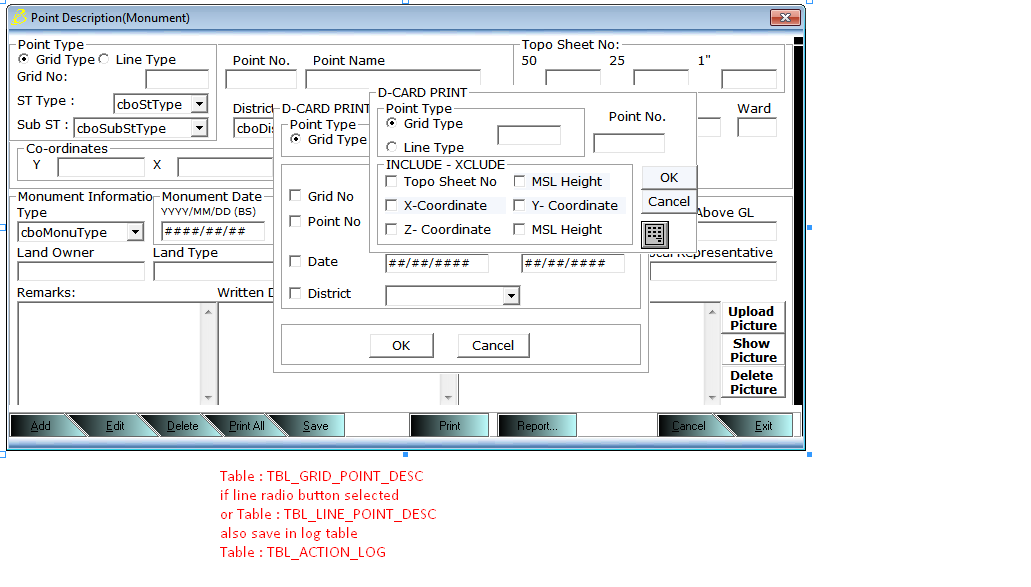Expand the cboSubStType combo box
Image resolution: width=1031 pixels, height=587 pixels.
click(x=199, y=128)
